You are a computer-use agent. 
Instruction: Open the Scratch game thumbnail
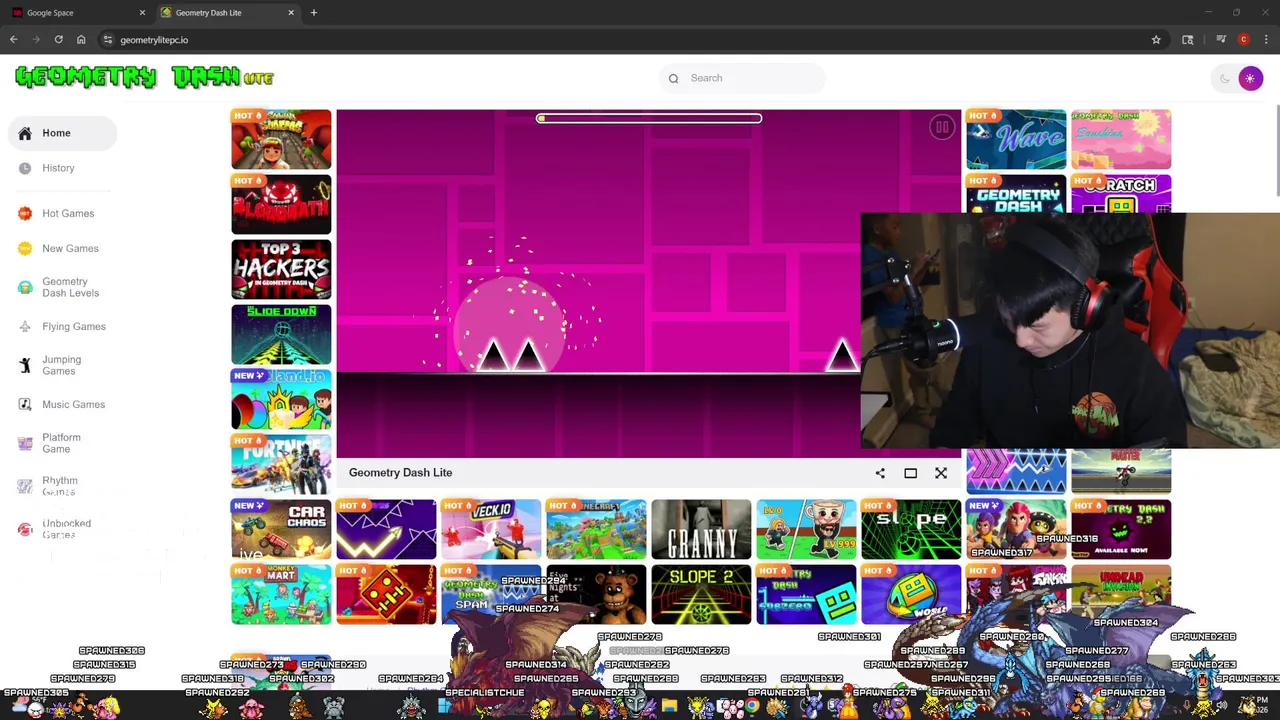click(x=1121, y=194)
